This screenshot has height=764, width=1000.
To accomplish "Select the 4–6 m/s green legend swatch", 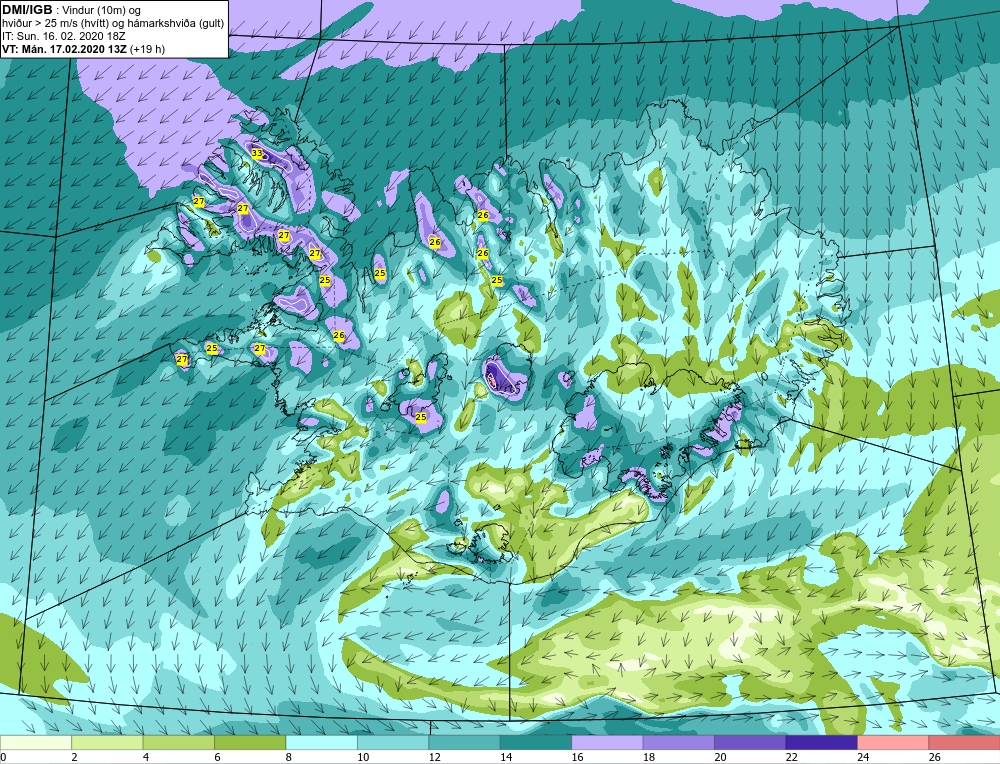I will click(x=179, y=743).
